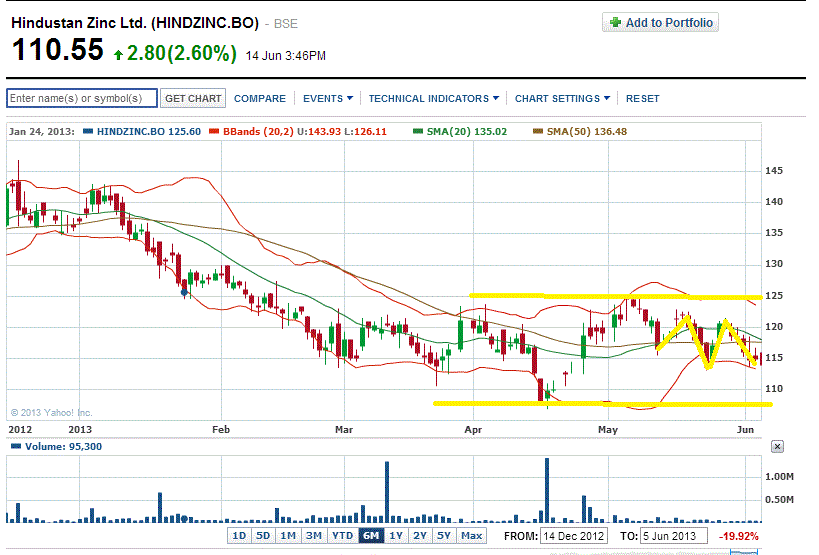This screenshot has width=819, height=555.
Task: Click the Reset link
Action: pos(642,99)
